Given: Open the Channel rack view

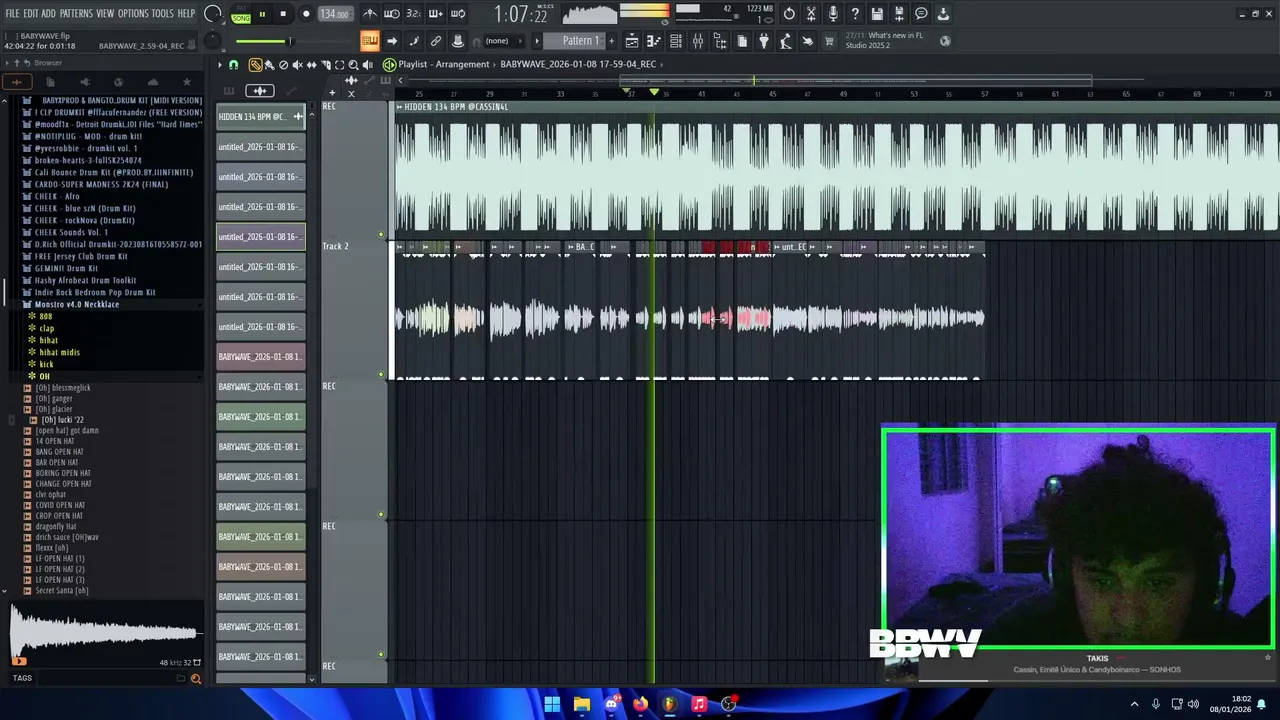Looking at the screenshot, I should pyautogui.click(x=676, y=41).
